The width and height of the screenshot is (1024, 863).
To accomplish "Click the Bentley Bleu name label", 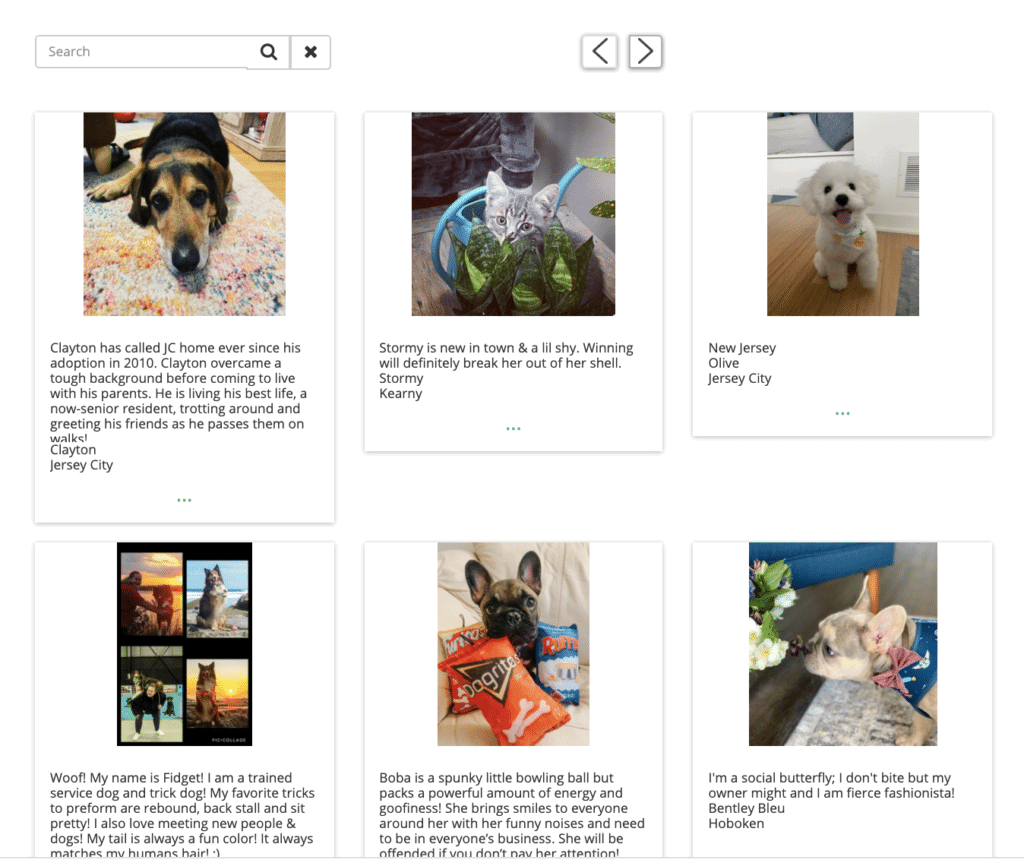I will click(x=746, y=808).
